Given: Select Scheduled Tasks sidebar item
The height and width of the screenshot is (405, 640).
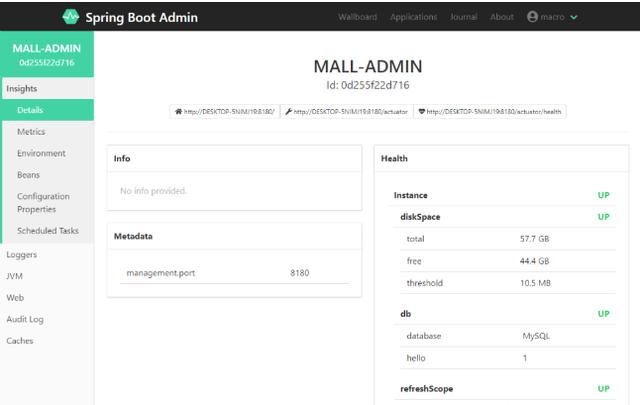Looking at the screenshot, I should [x=47, y=231].
